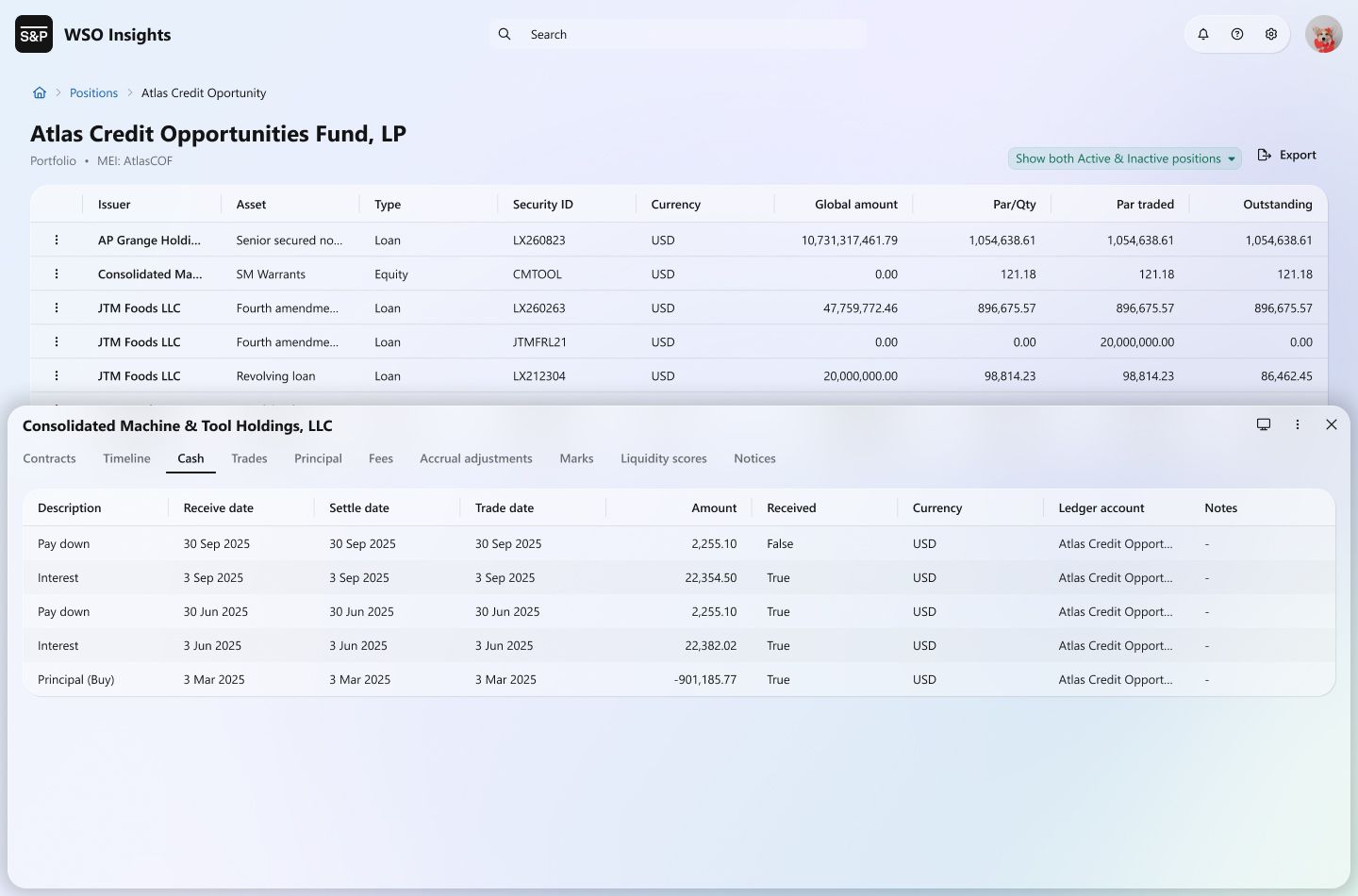
Task: Click the Export icon
Action: click(1265, 155)
